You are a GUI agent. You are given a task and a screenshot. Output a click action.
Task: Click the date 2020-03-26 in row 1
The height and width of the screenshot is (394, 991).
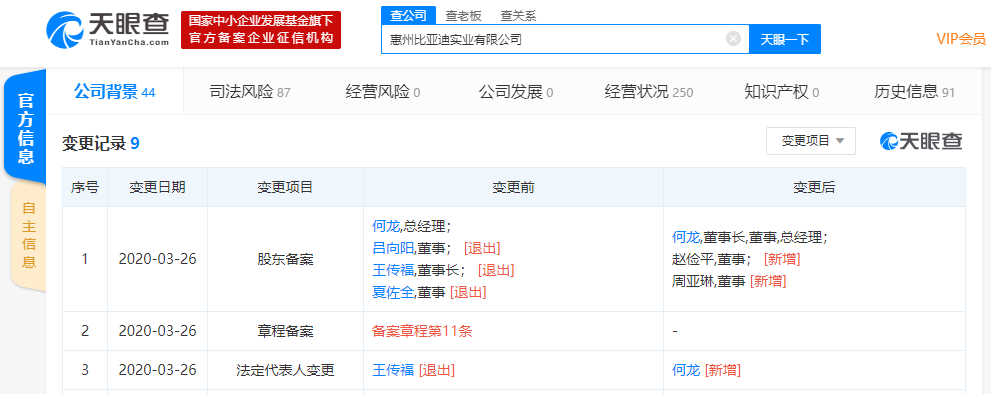[157, 259]
